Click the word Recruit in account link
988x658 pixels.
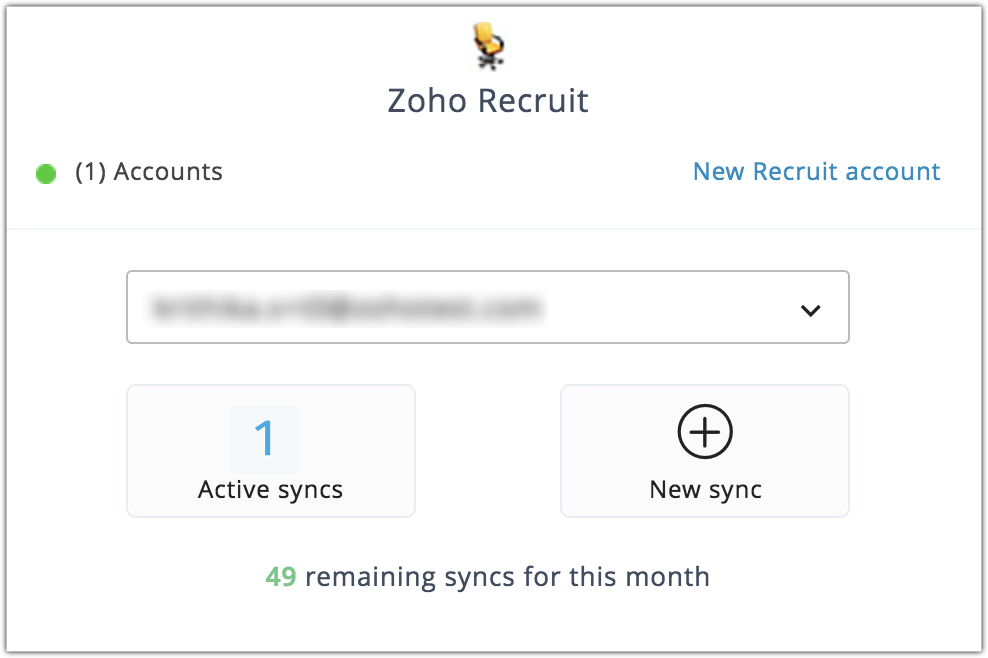[x=795, y=172]
